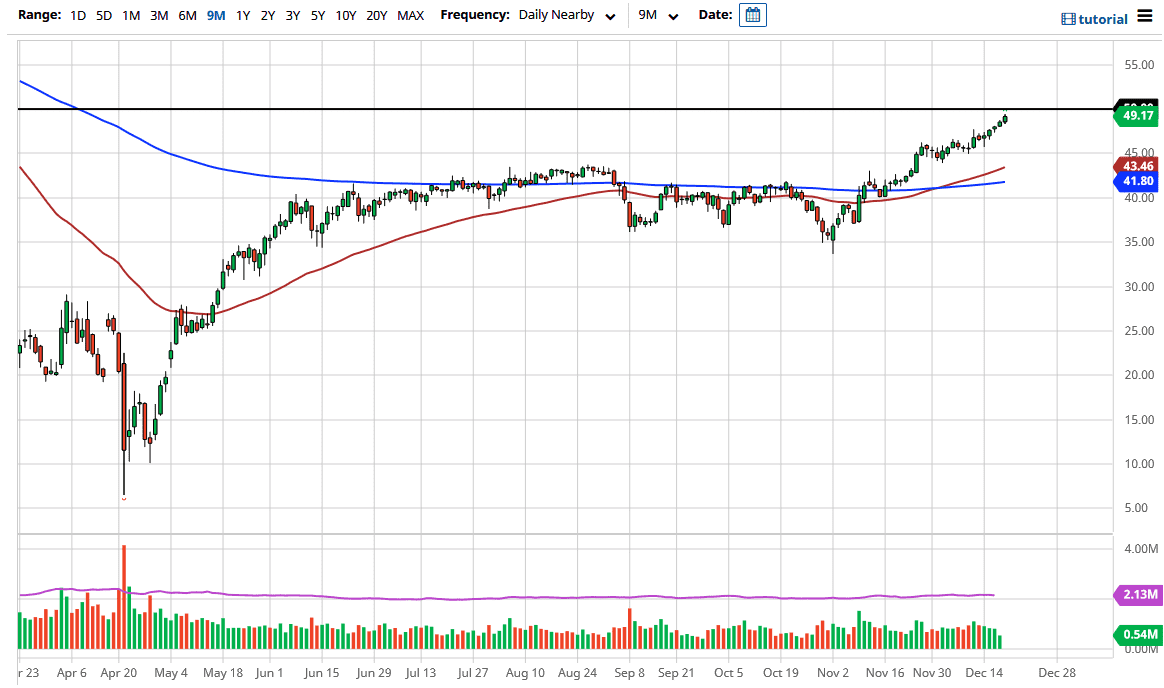Viewport: 1164px width, 688px height.
Task: Select the currently active 9M range
Action: pyautogui.click(x=214, y=16)
